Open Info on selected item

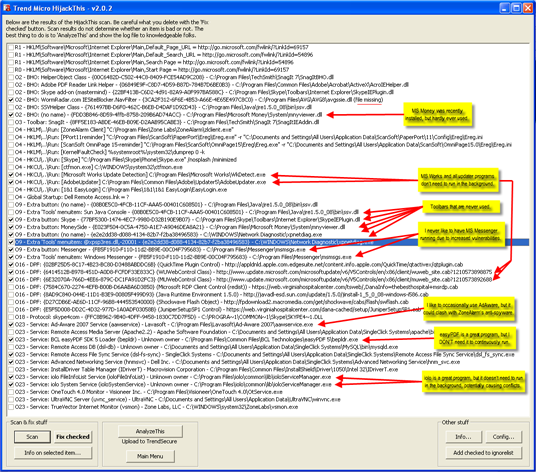[x=53, y=453]
